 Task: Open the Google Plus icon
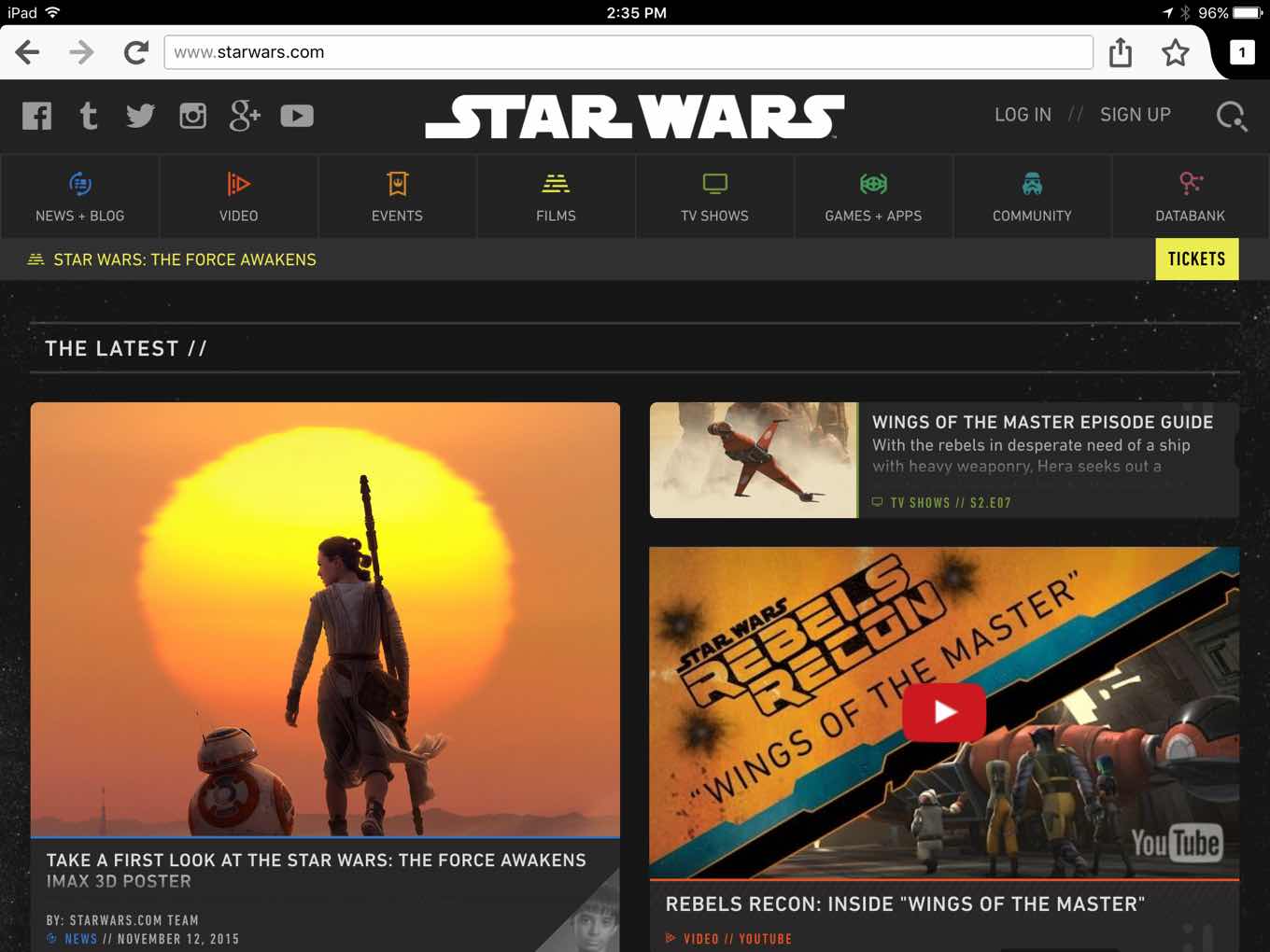(245, 116)
